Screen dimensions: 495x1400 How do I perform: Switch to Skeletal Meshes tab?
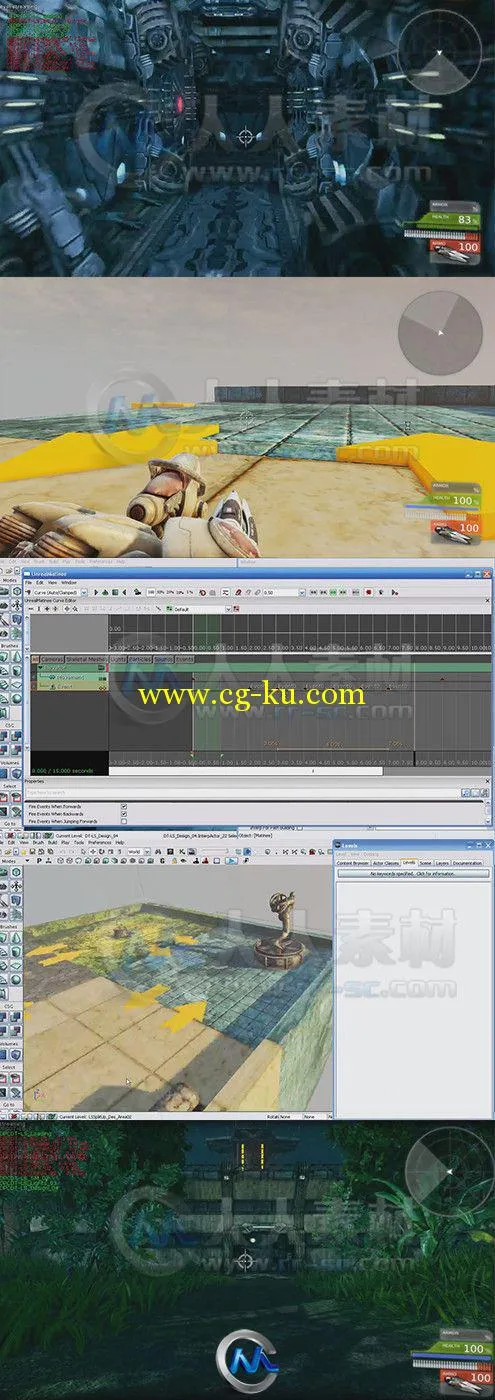[85, 659]
